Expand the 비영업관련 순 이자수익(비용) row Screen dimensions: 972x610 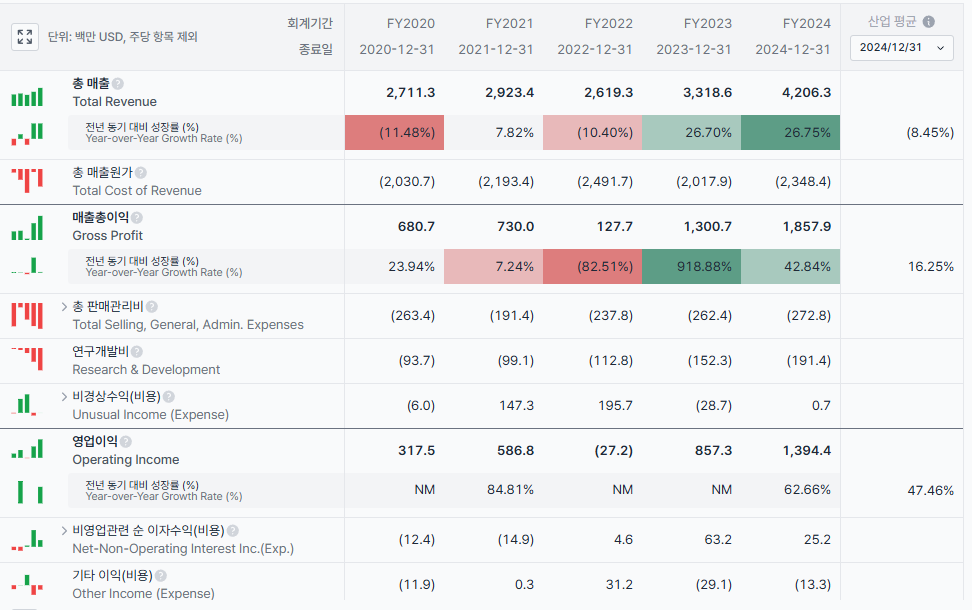[64, 530]
